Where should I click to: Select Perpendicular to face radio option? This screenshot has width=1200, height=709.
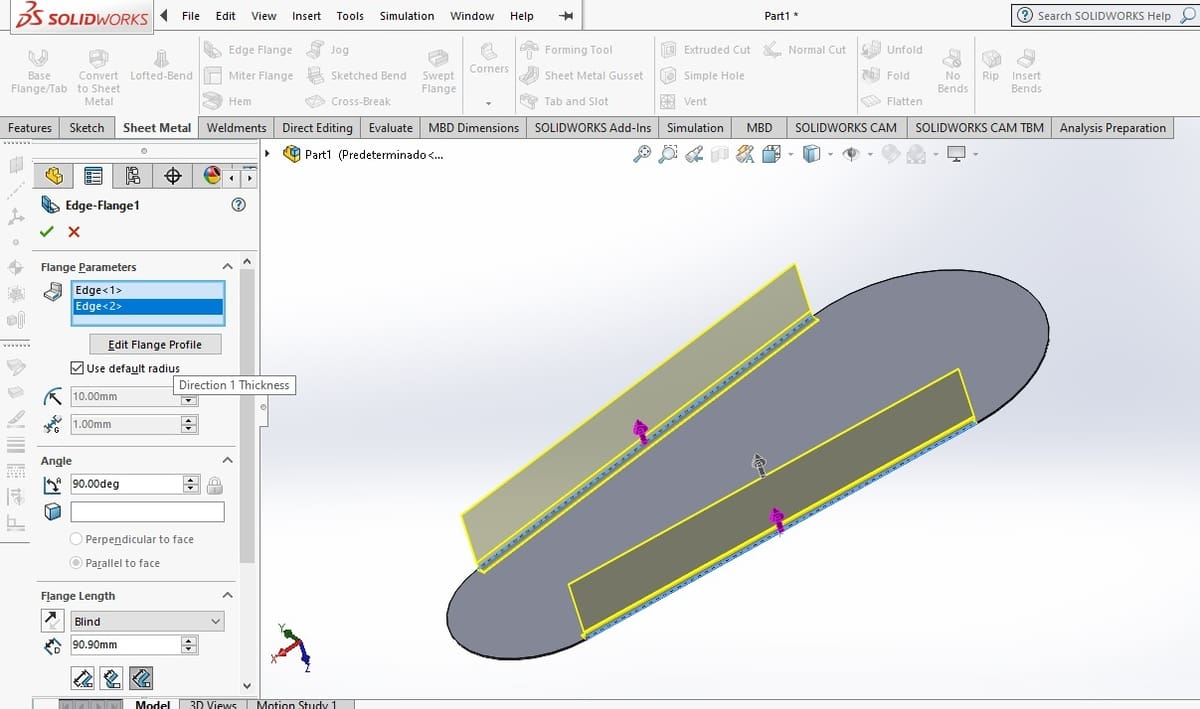[x=76, y=539]
